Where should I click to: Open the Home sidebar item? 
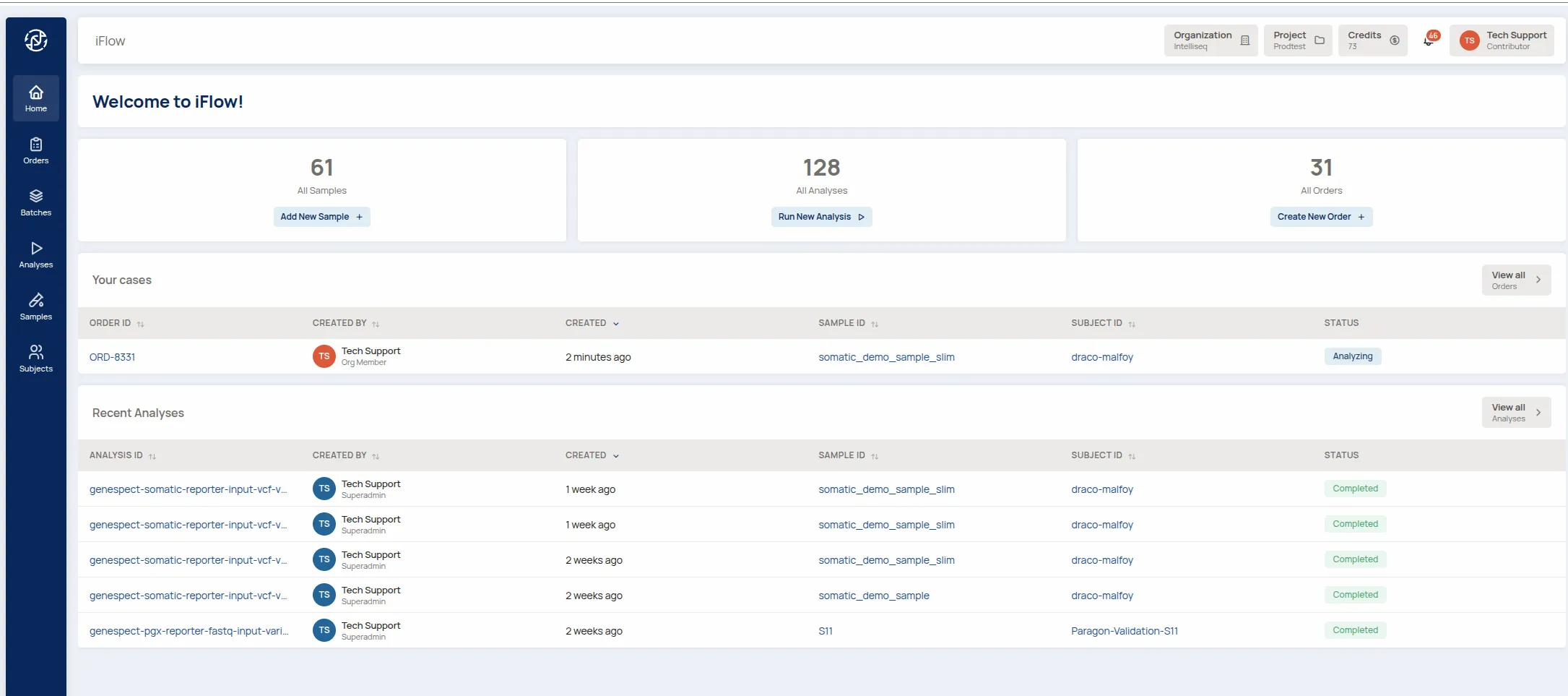tap(36, 98)
